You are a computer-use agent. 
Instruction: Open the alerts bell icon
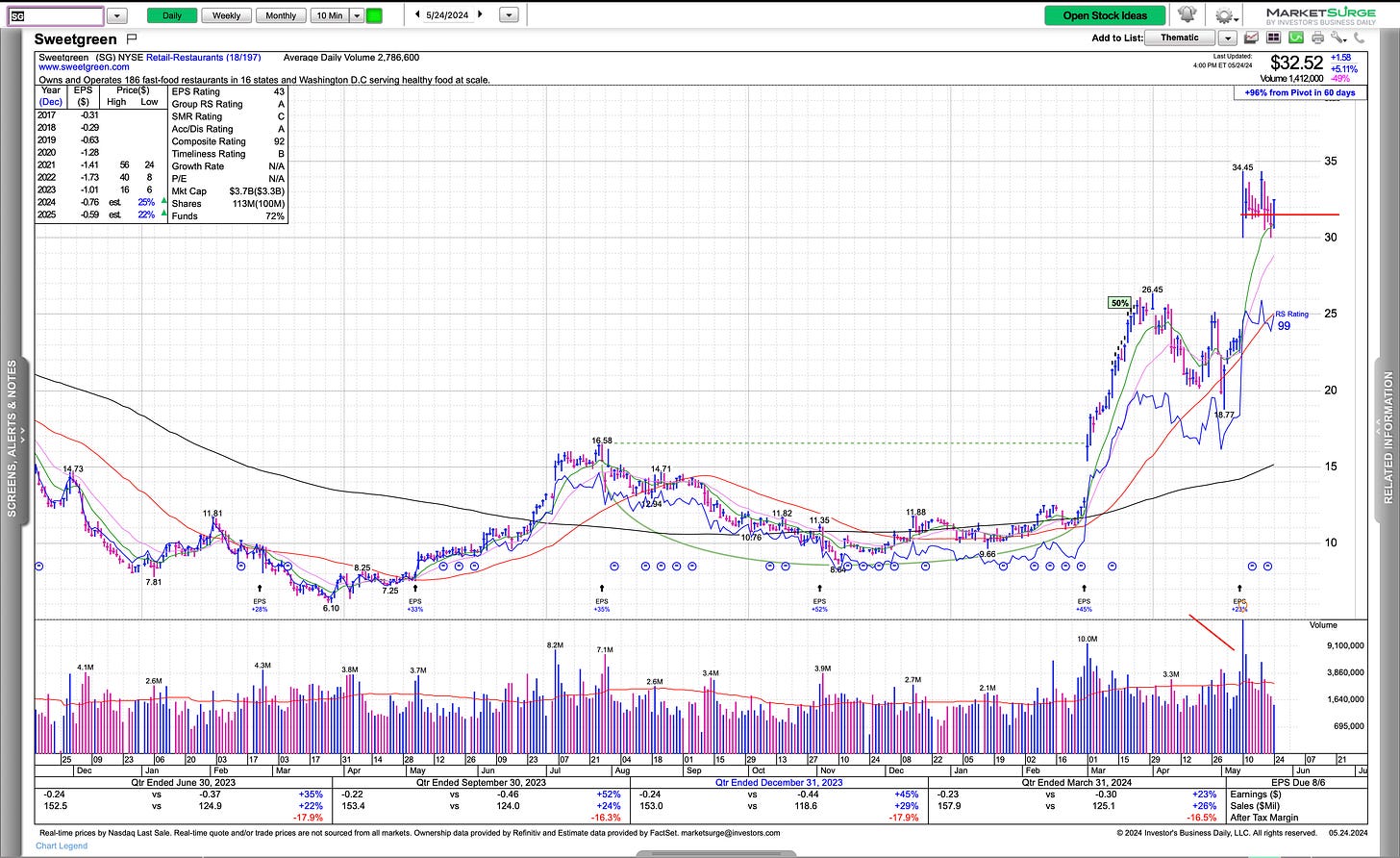[1187, 15]
